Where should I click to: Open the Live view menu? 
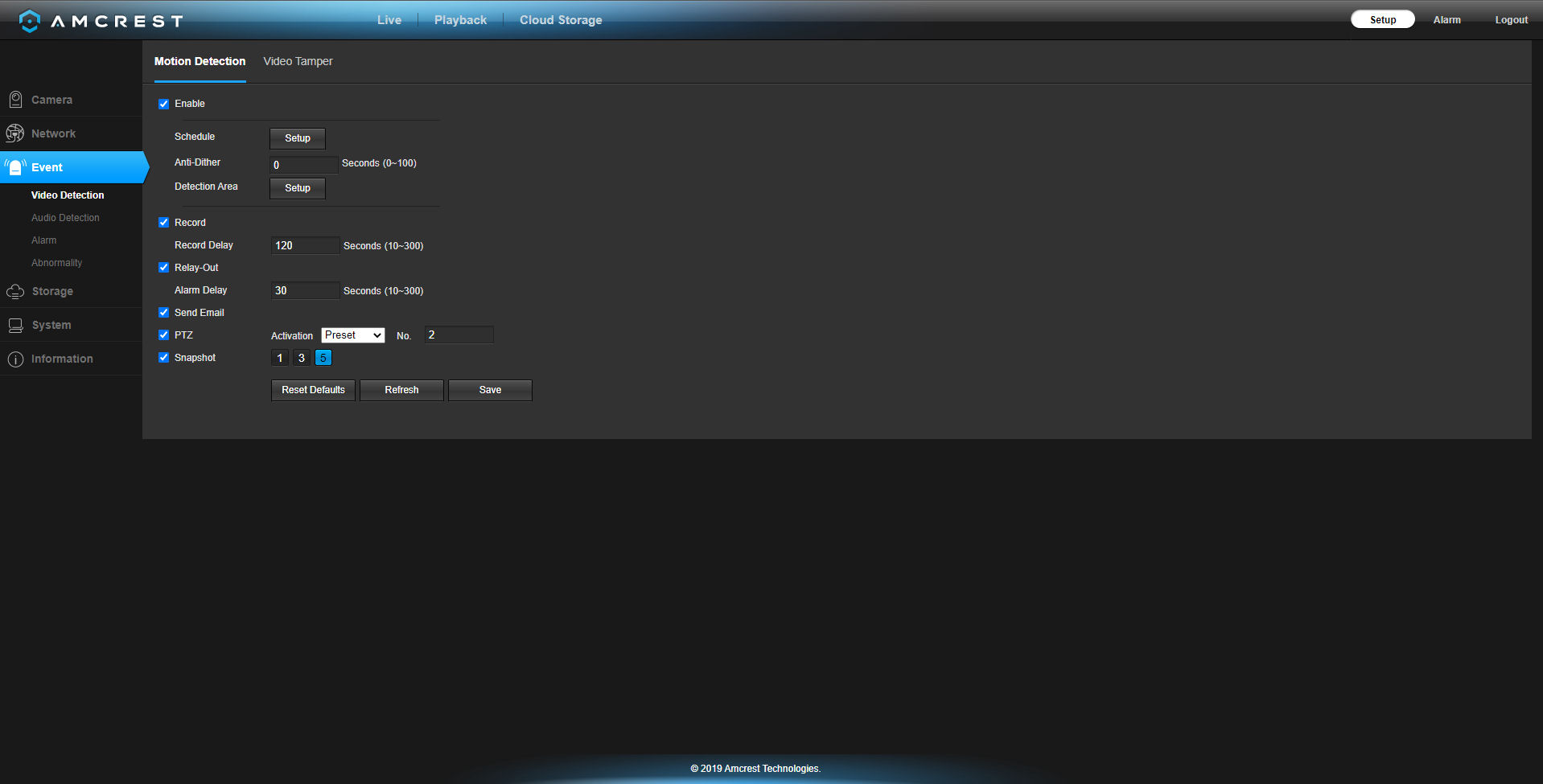389,20
